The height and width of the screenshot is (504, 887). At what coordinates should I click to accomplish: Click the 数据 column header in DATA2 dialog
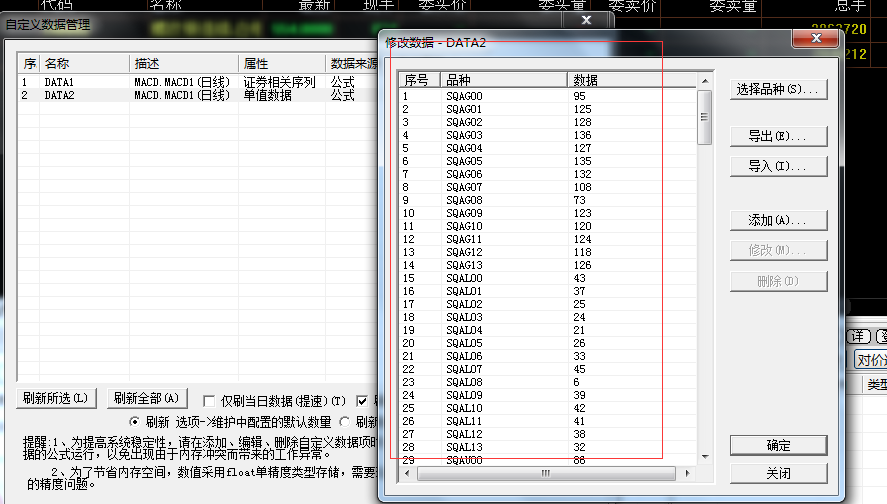[631, 80]
